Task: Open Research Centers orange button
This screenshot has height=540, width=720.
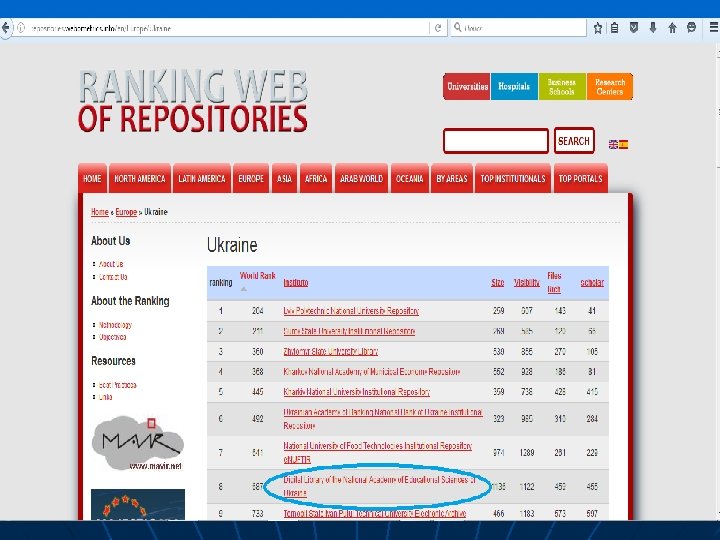Action: pos(609,86)
